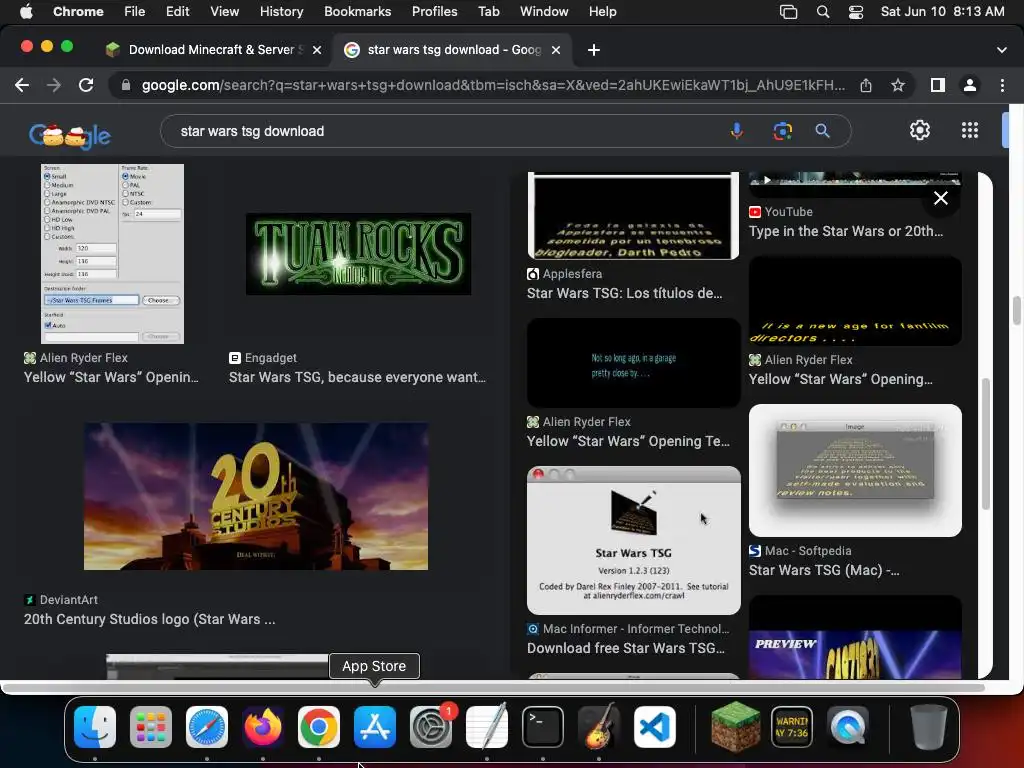
Task: Click the Share page icon in address bar
Action: click(866, 85)
